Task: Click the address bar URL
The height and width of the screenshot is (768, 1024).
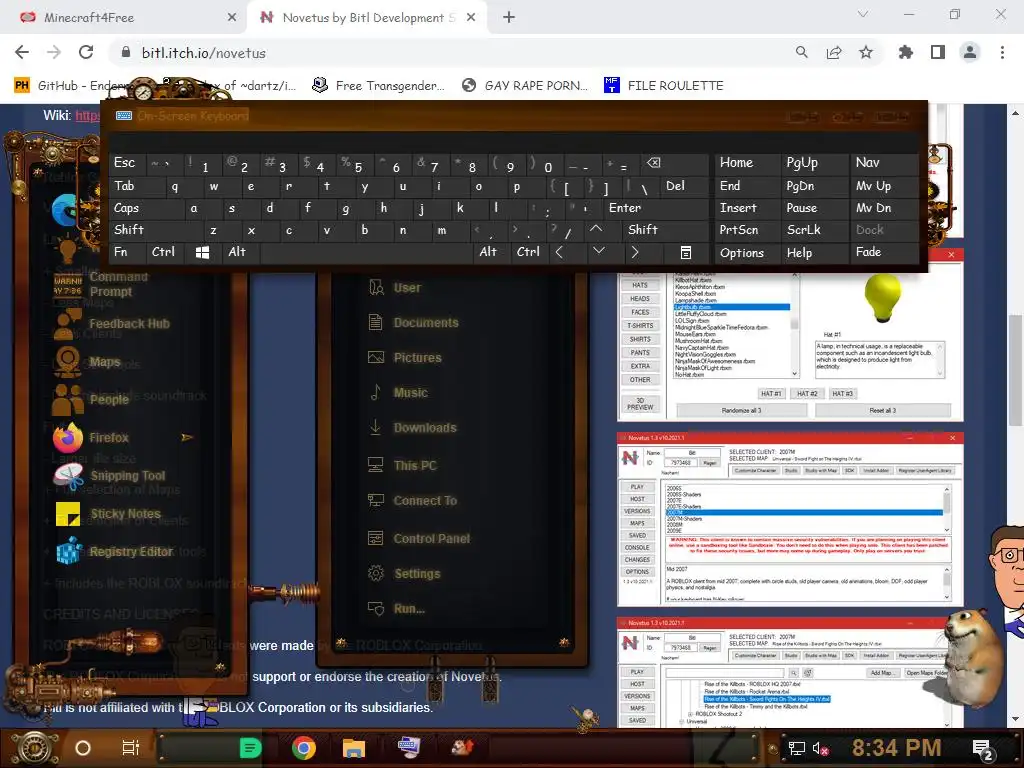Action: click(204, 53)
